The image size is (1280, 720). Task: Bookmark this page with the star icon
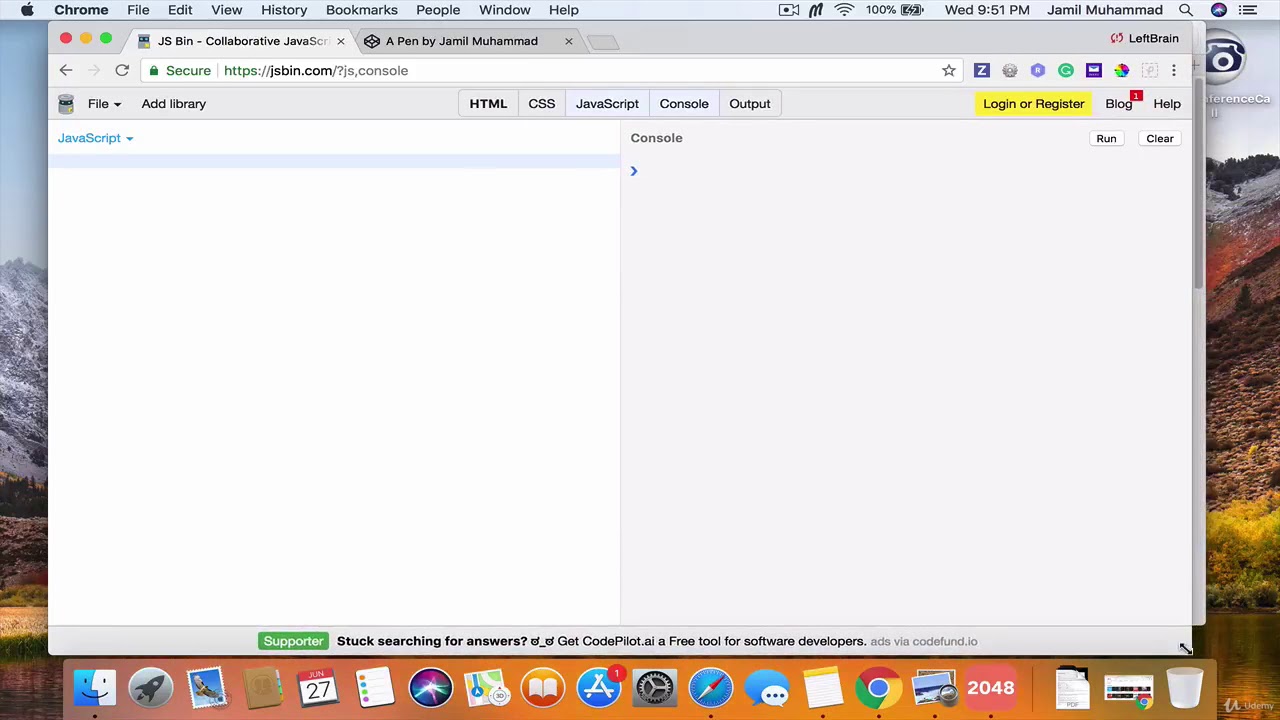coord(948,70)
